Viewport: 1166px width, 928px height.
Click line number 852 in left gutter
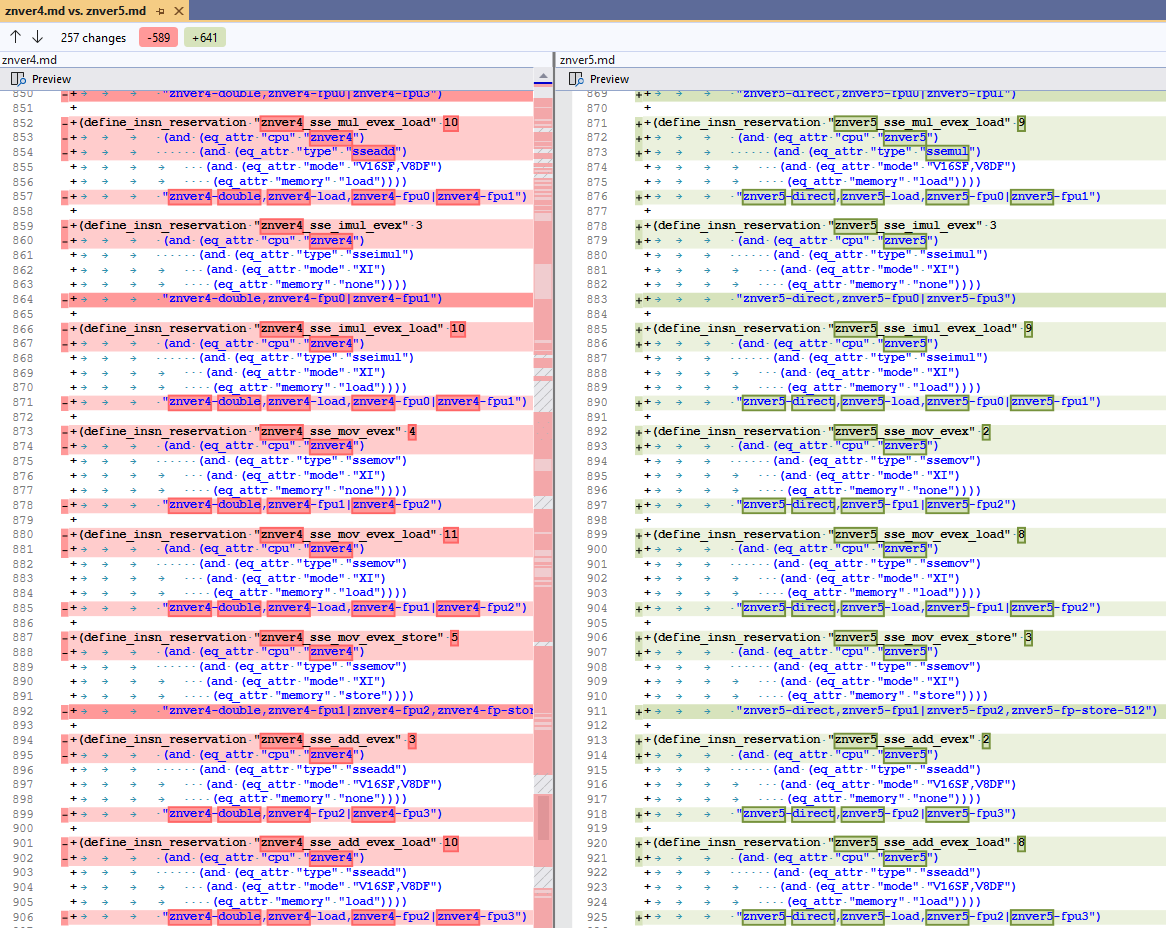[23, 123]
